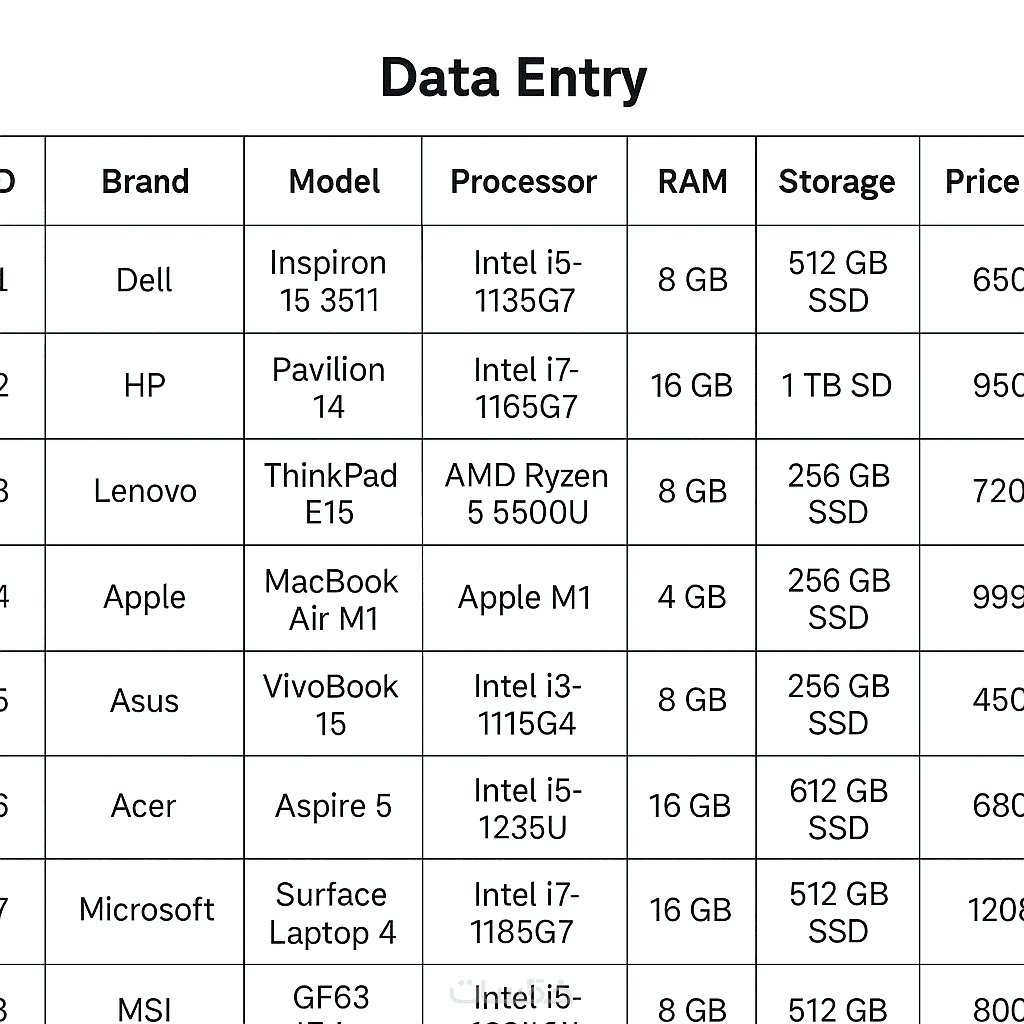Select the Aspire 5 model cell
This screenshot has height=1024, width=1024.
[334, 807]
